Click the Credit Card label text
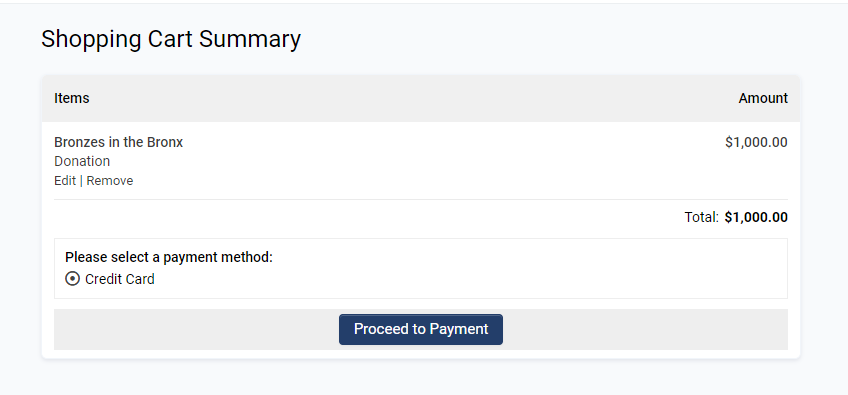848x395 pixels. (x=120, y=279)
